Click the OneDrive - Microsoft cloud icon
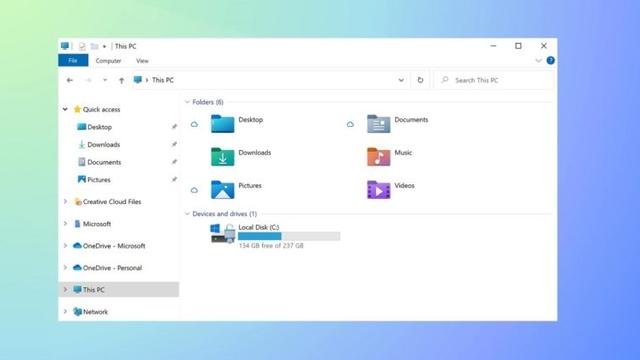 pyautogui.click(x=77, y=246)
